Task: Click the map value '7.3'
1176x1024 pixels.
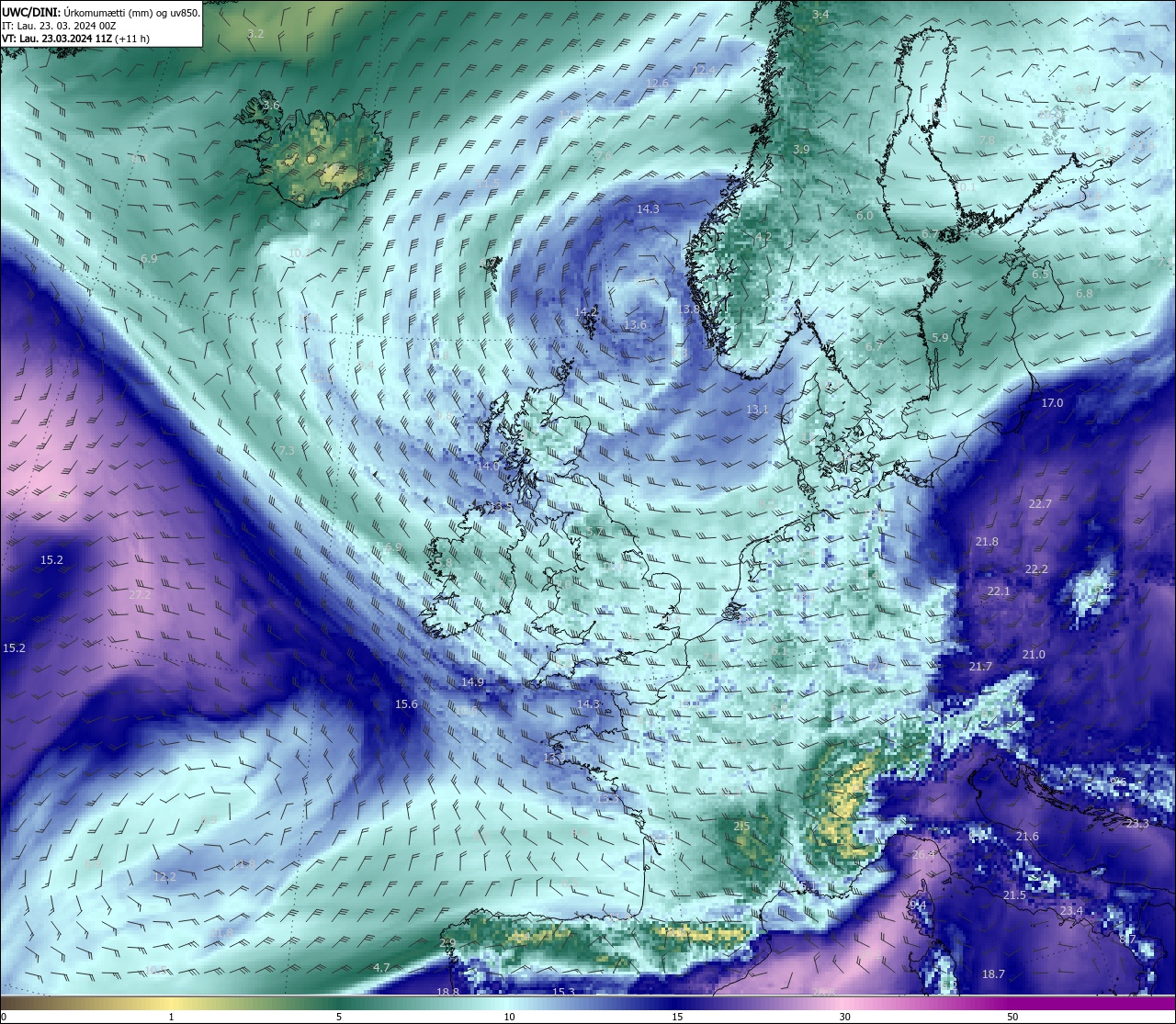Action: tap(287, 451)
